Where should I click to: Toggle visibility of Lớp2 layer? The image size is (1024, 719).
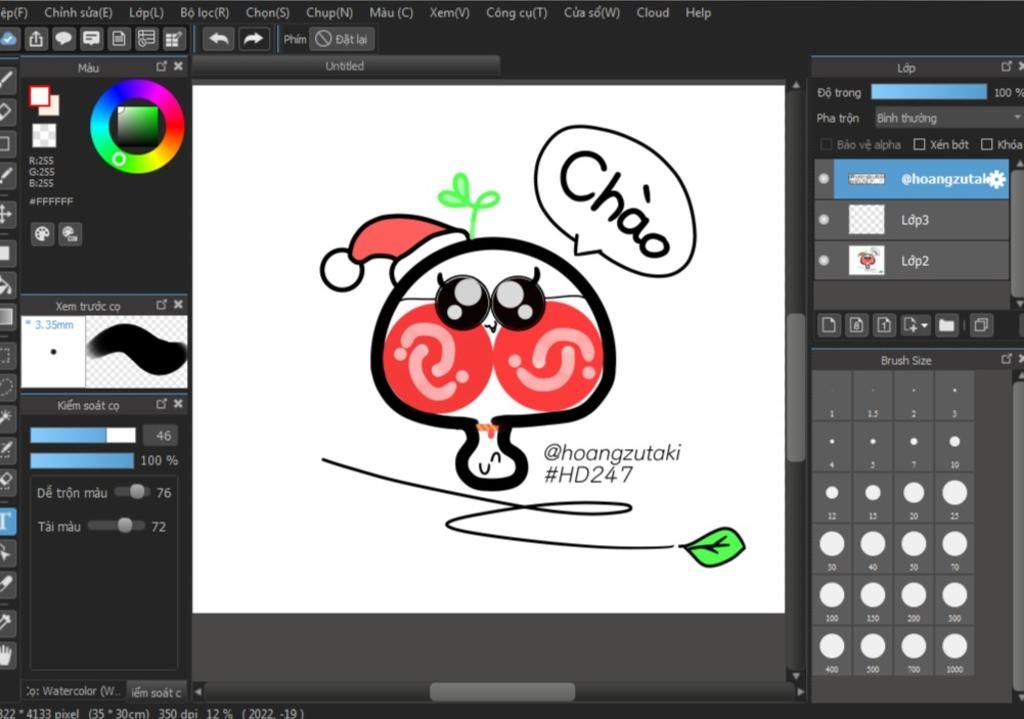point(824,261)
